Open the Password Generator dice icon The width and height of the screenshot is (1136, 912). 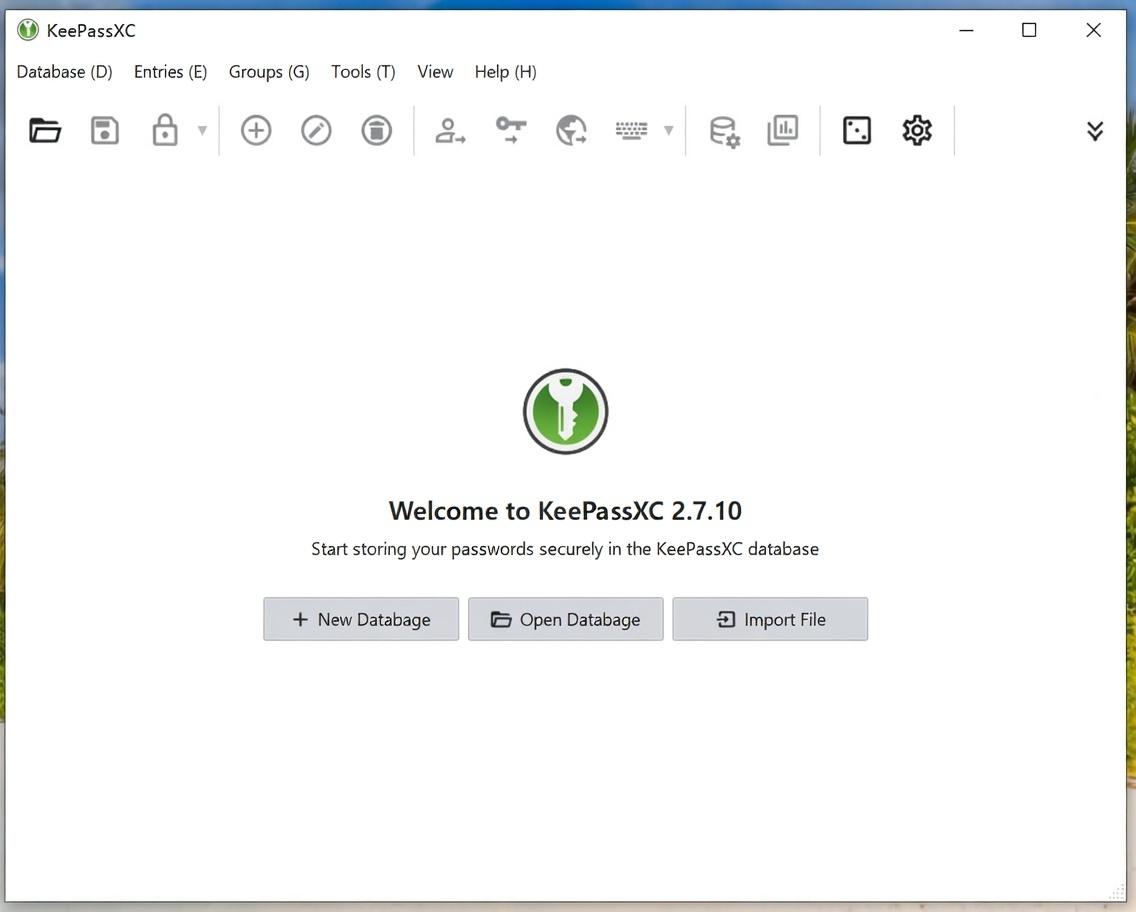[857, 130]
